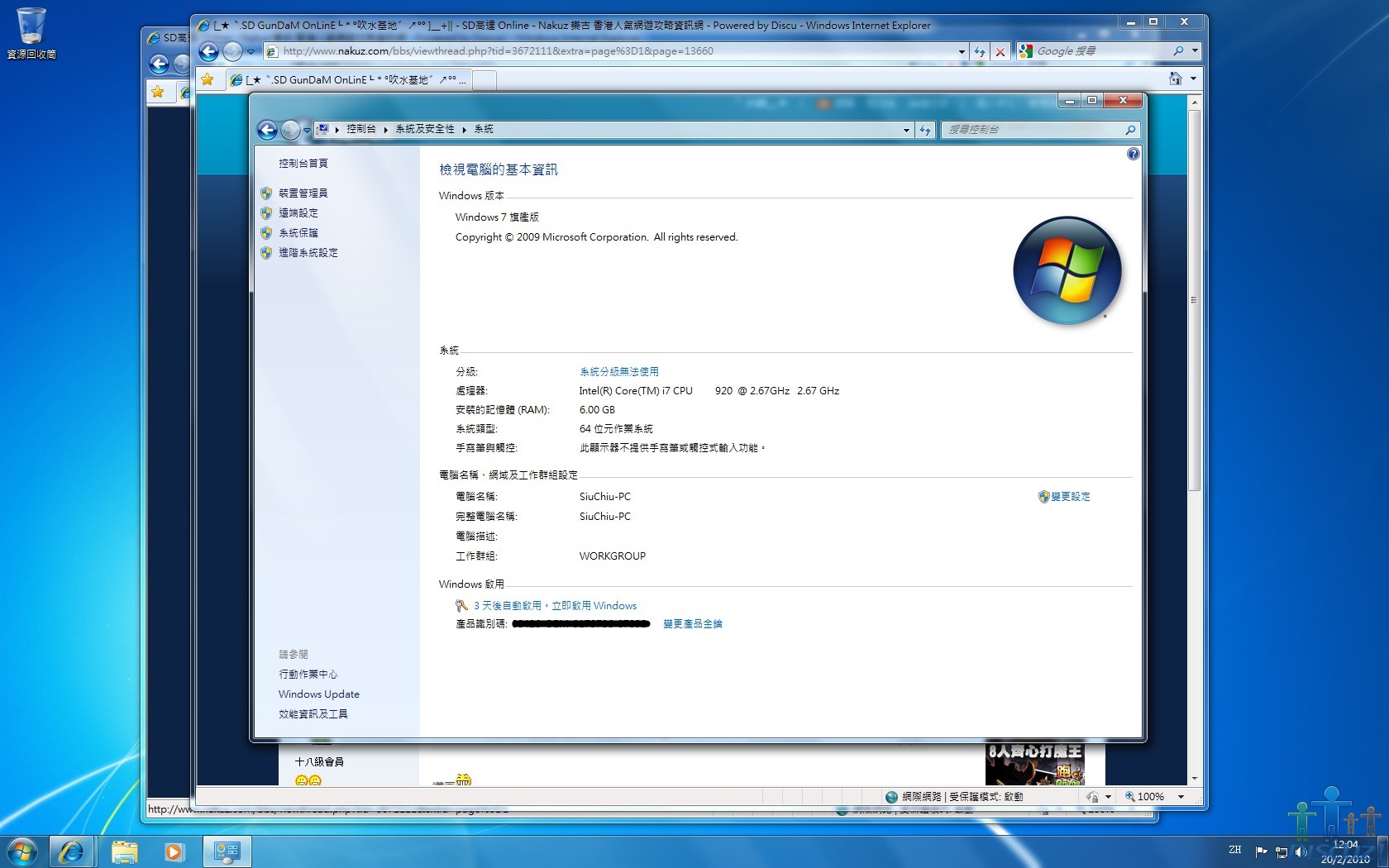Open recent pages dropdown beside IE forward button
The width and height of the screenshot is (1389, 868).
click(x=251, y=51)
